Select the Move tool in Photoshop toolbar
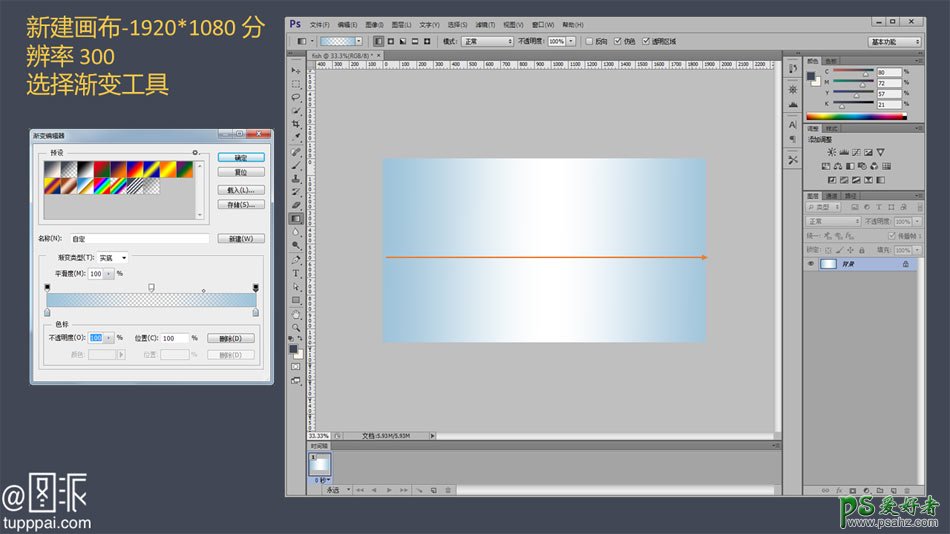 (x=296, y=71)
